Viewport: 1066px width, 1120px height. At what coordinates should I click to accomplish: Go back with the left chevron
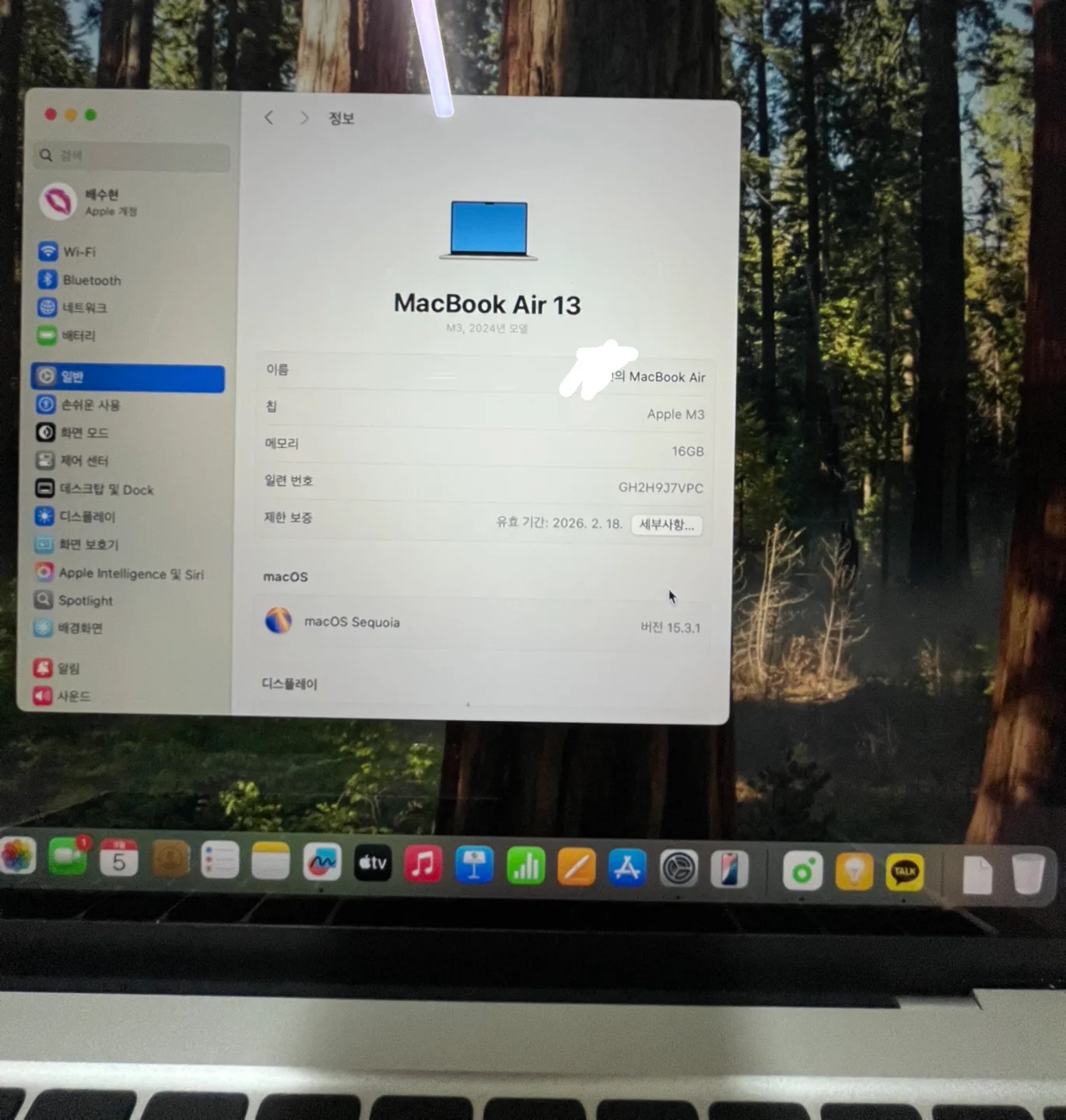(x=269, y=117)
